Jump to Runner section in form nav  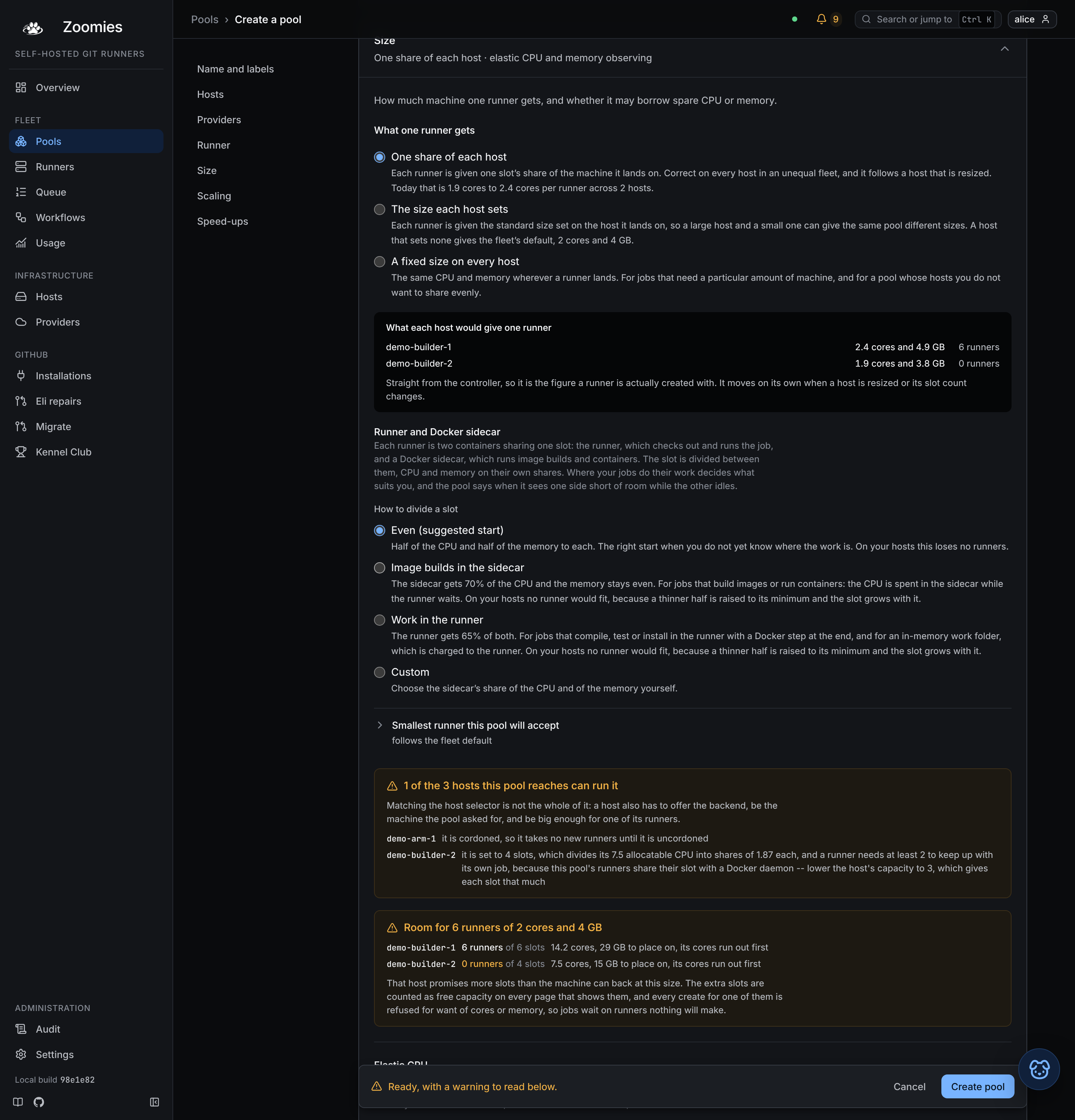[214, 145]
